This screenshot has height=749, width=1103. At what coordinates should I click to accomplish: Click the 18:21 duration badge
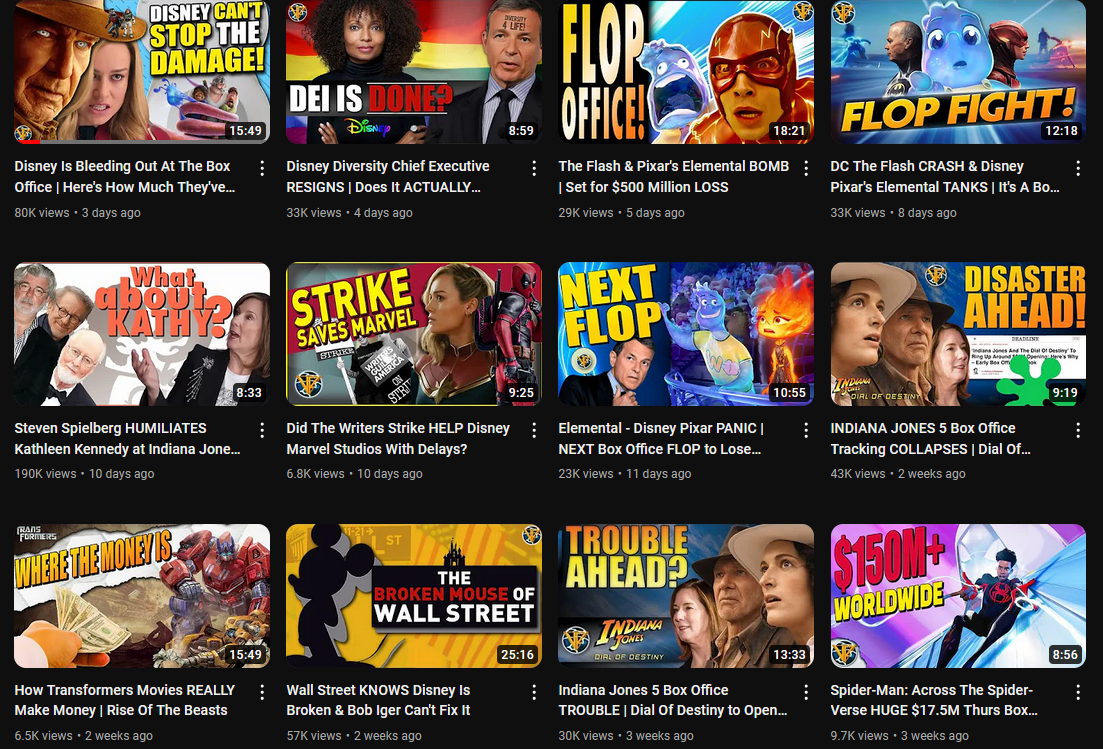(789, 131)
